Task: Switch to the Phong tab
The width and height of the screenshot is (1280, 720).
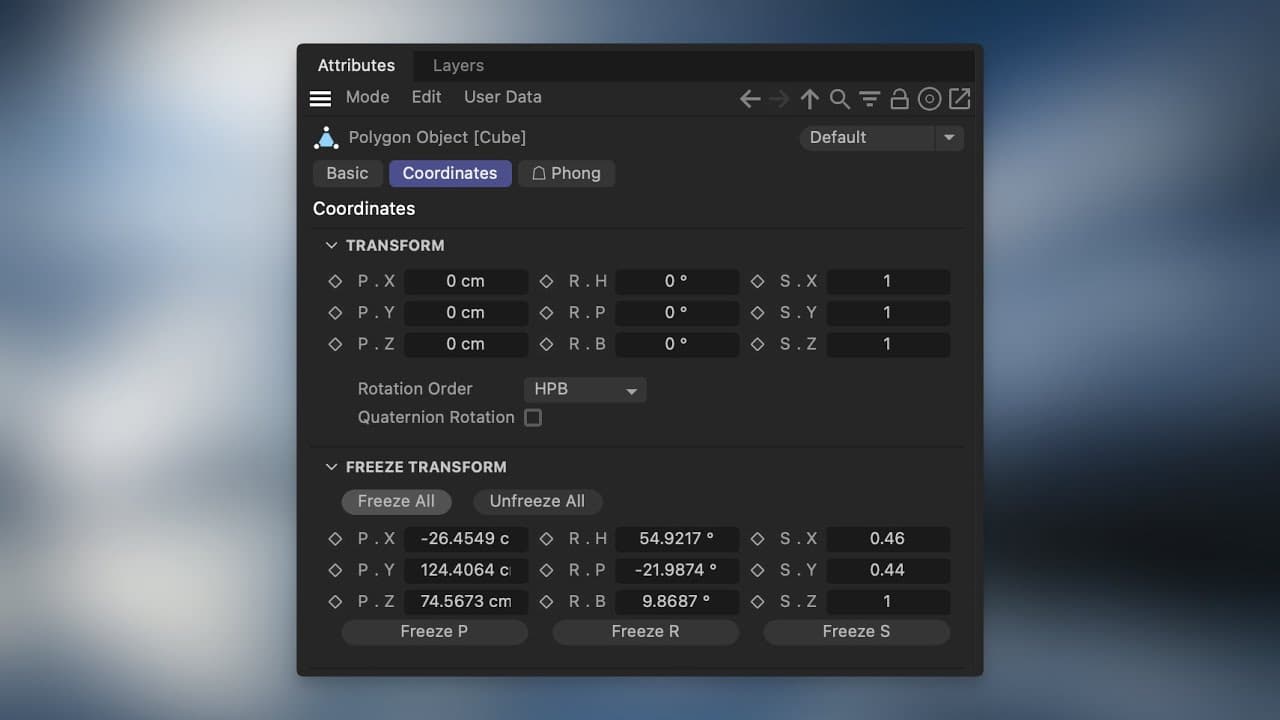Action: coord(566,173)
